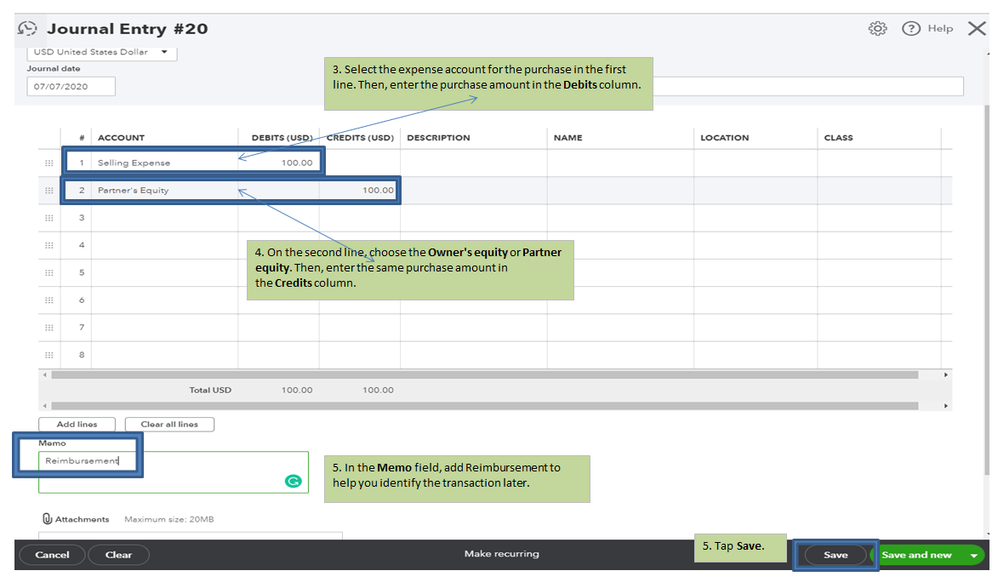Select the drag handle on row 8
This screenshot has width=998, height=577.
[49, 355]
